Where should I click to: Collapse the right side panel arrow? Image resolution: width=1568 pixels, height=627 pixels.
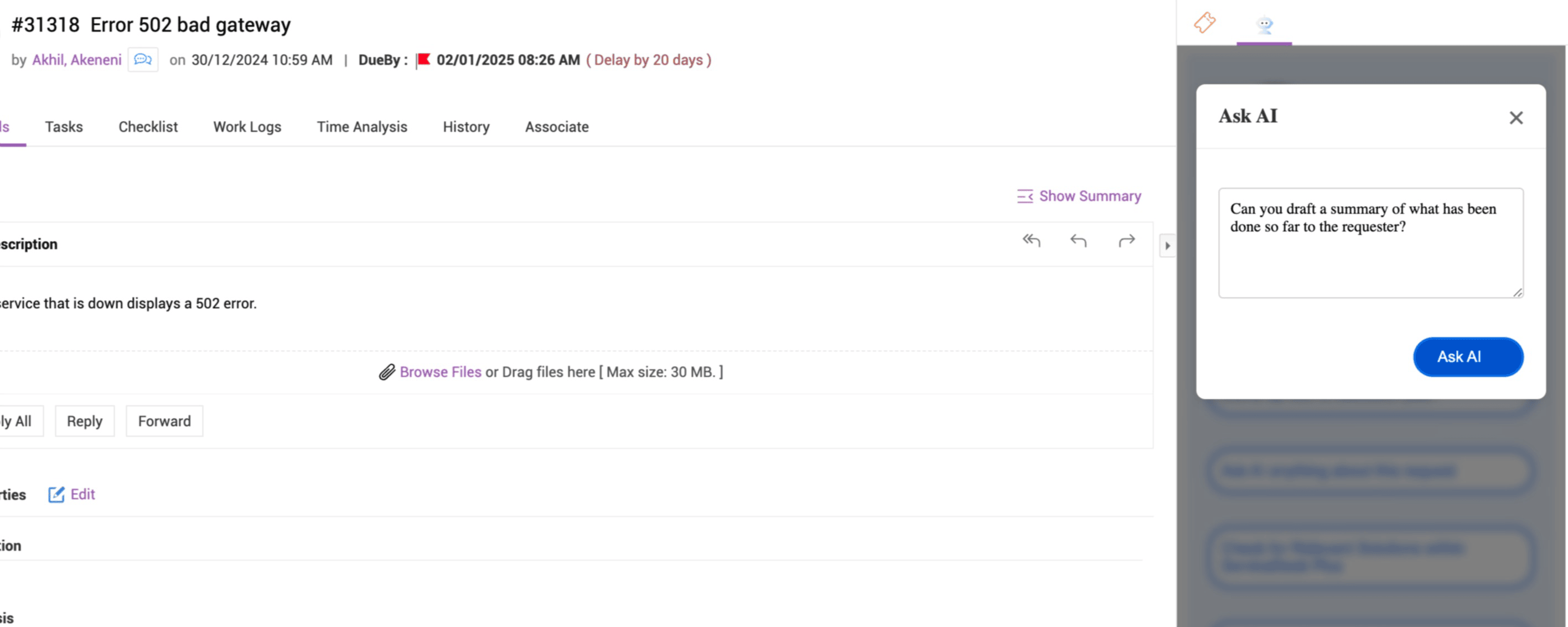[x=1167, y=246]
